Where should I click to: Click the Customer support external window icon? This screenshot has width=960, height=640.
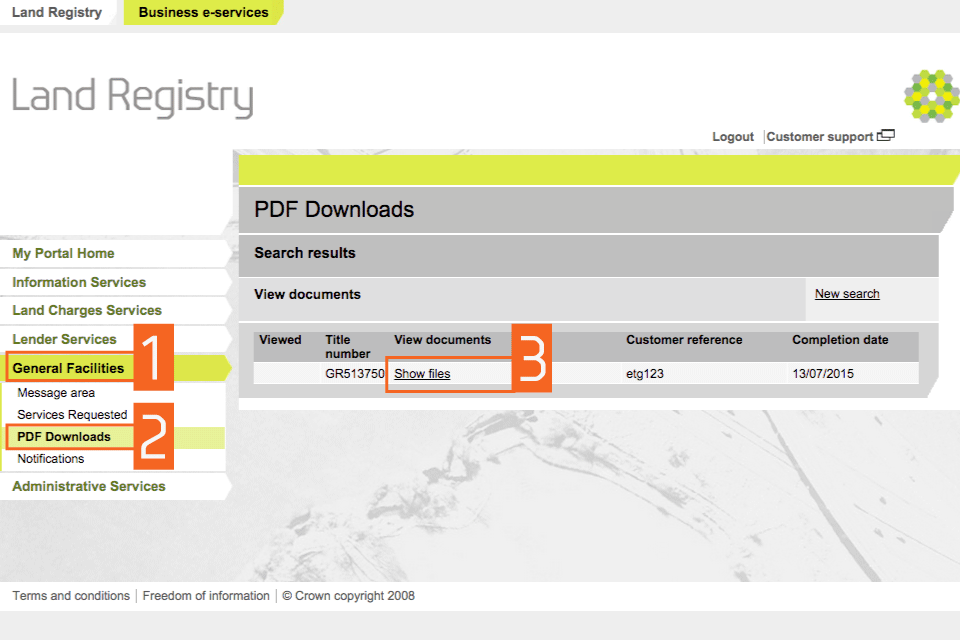pyautogui.click(x=885, y=136)
